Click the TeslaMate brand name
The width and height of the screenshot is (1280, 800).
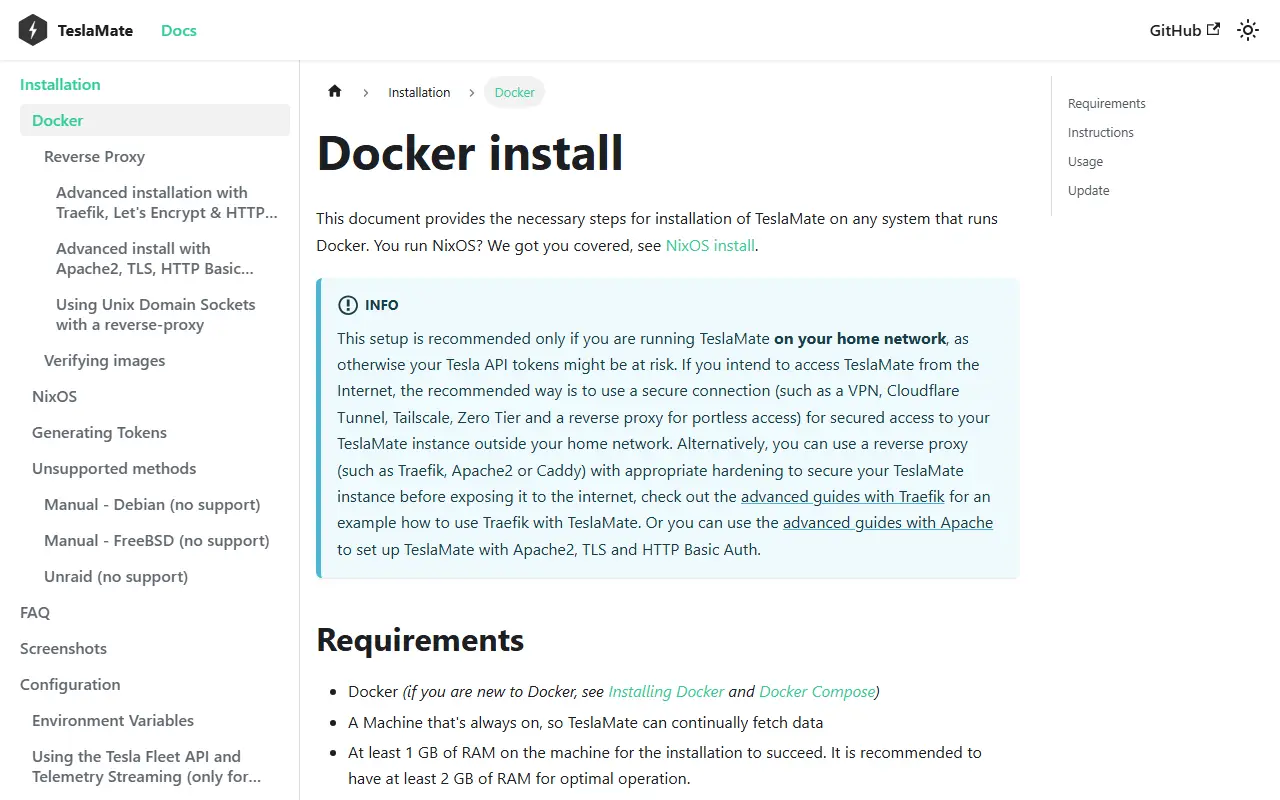pos(95,30)
